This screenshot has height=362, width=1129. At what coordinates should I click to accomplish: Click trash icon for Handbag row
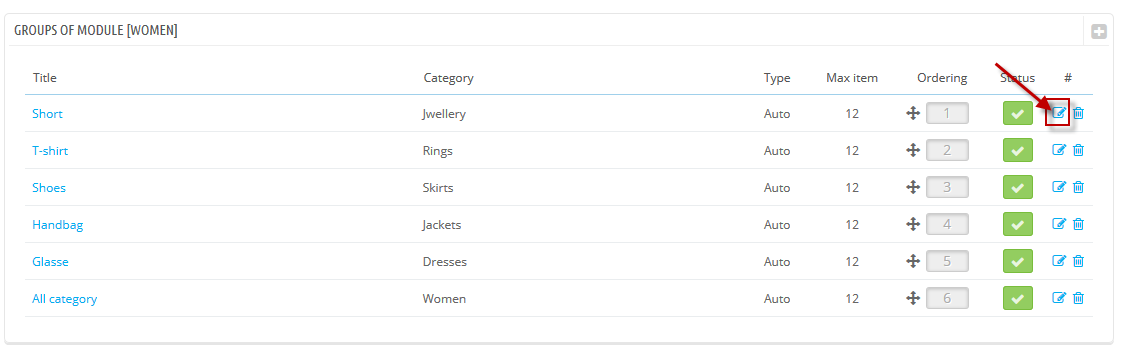coord(1078,224)
